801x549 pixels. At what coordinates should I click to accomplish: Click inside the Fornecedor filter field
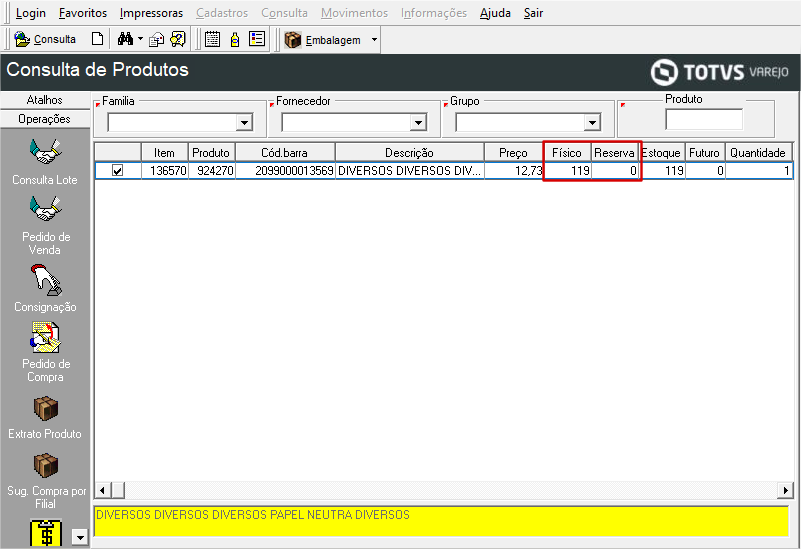click(x=346, y=122)
